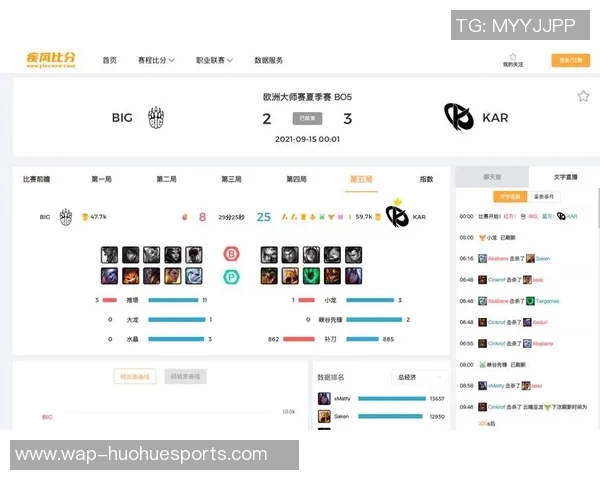The height and width of the screenshot is (480, 600).
Task: Click the 欧洲大师赛夏季赛 BO5 title
Action: coord(307,97)
